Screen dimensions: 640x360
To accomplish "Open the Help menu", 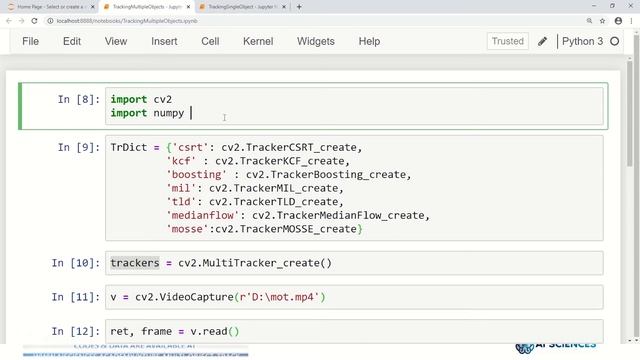I will [x=369, y=41].
